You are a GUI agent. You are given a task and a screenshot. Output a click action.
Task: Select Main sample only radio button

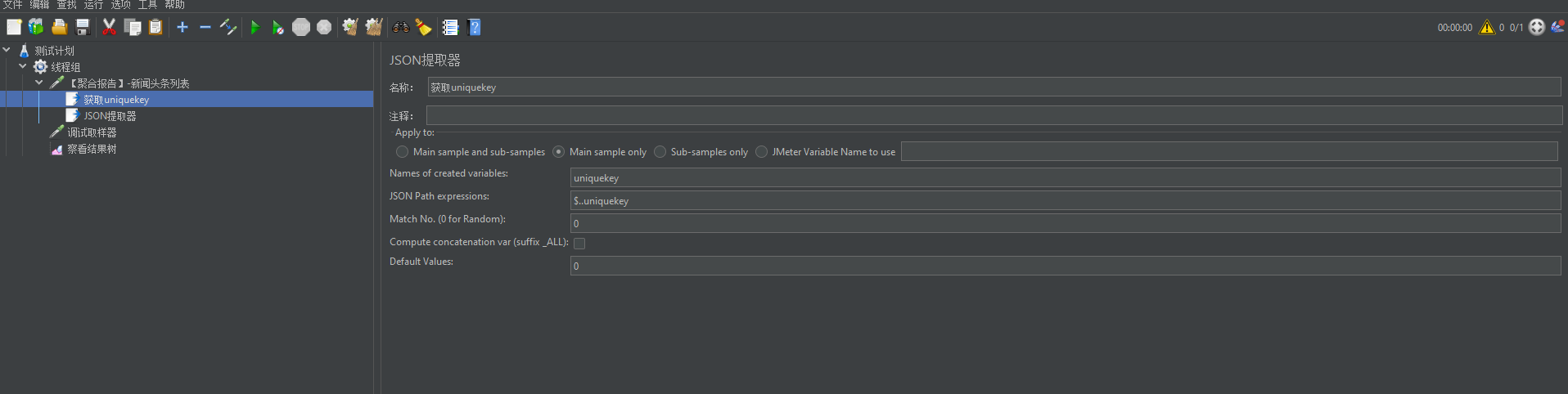coord(558,152)
